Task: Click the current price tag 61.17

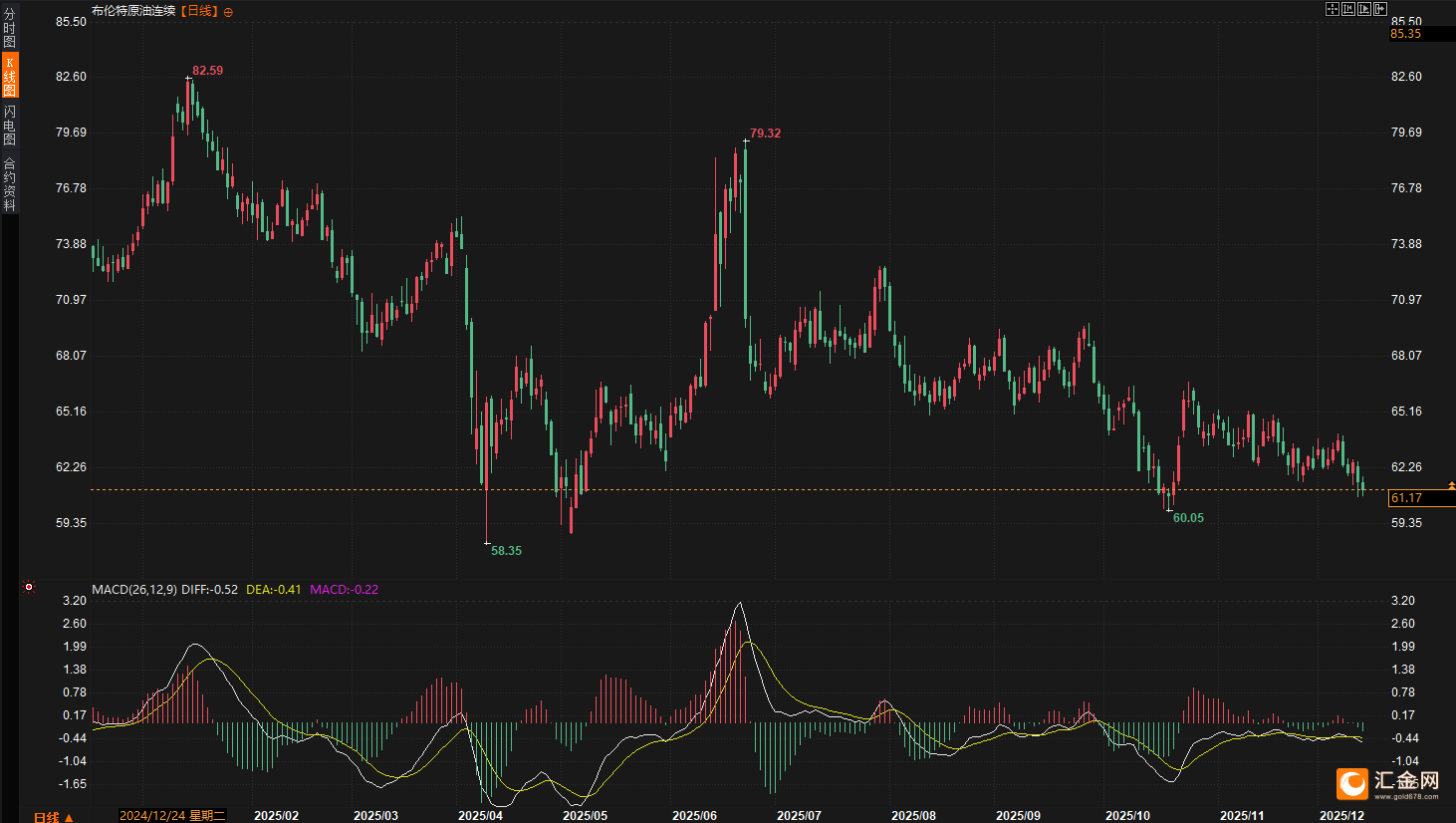Action: point(1421,498)
